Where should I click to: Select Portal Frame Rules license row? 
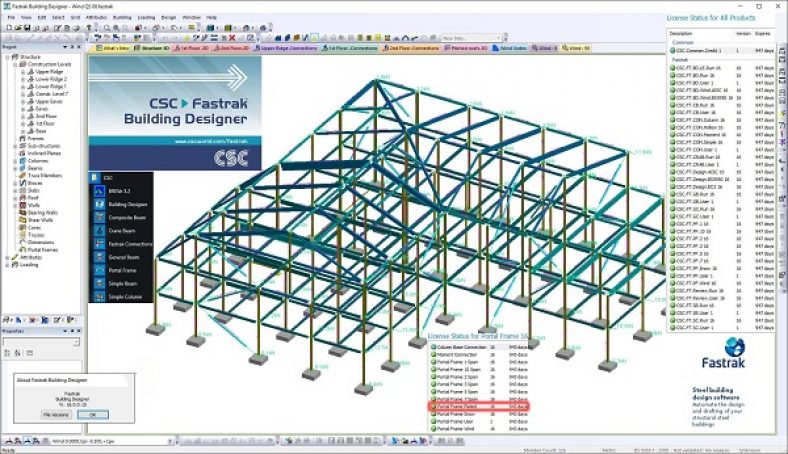point(478,406)
